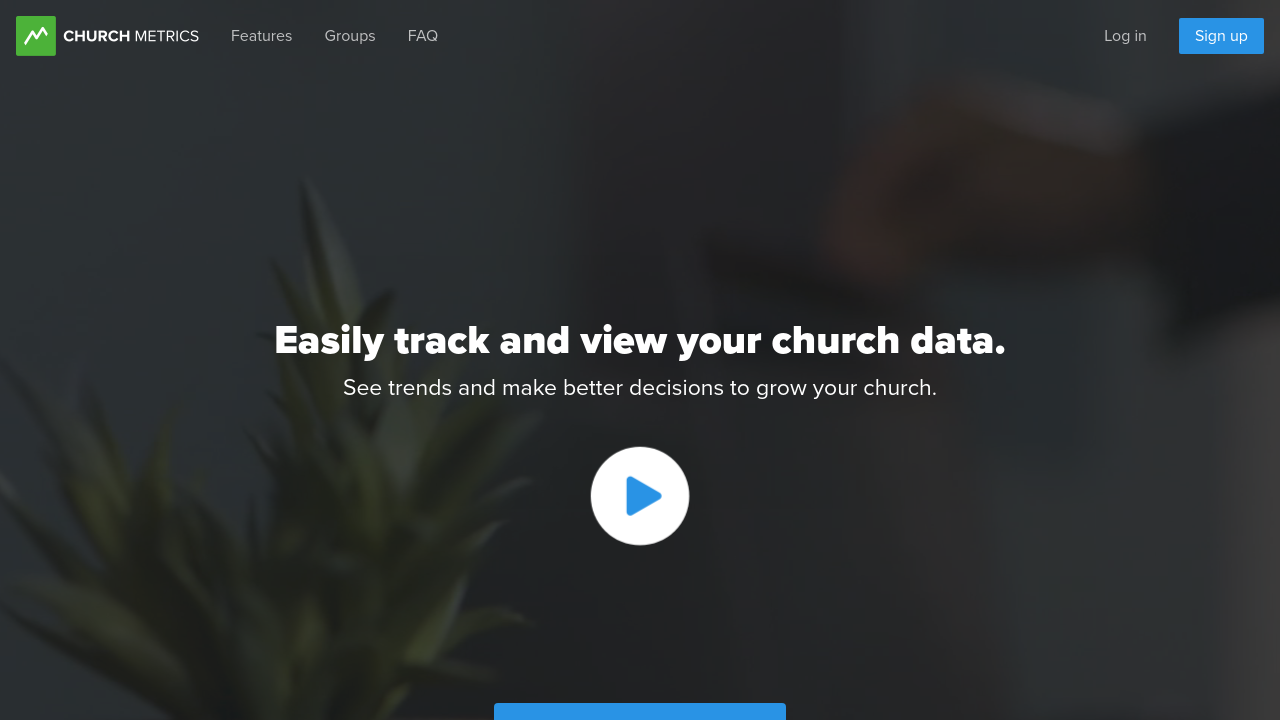Click the green Church Metrics logo icon
The height and width of the screenshot is (720, 1280).
36,36
